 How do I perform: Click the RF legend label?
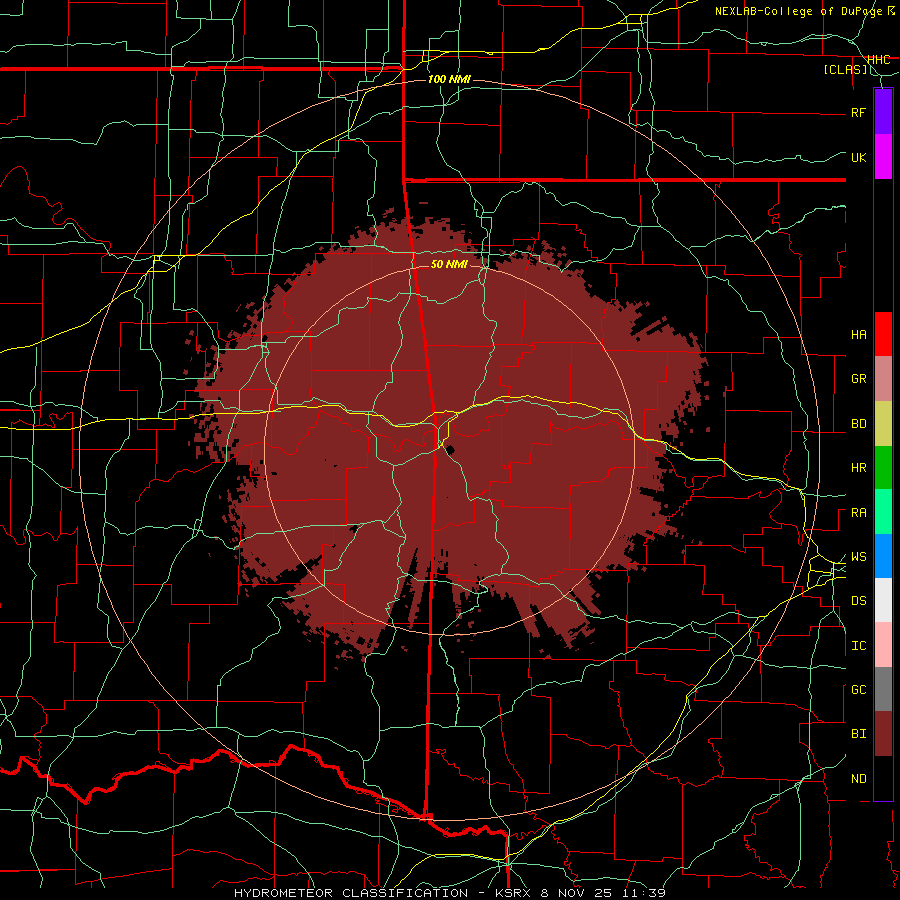click(858, 112)
